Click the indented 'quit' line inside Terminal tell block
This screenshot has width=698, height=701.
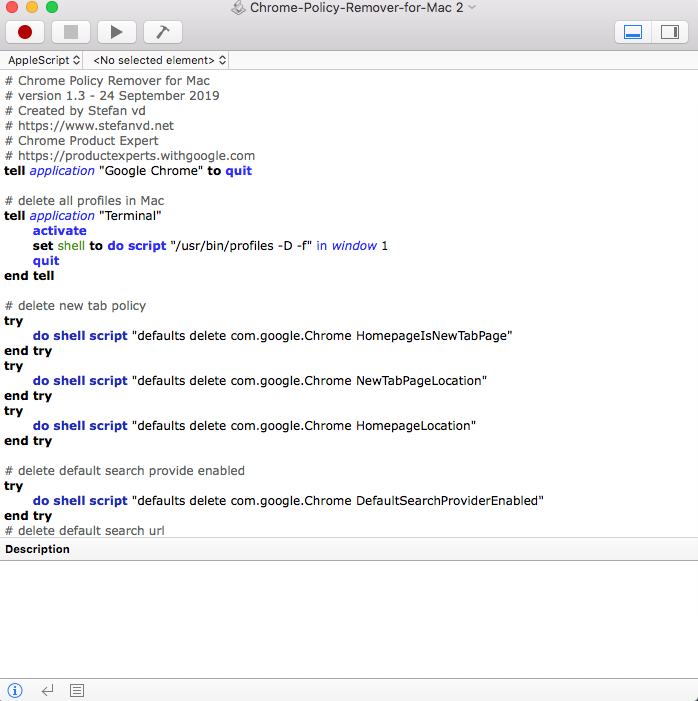(x=46, y=261)
